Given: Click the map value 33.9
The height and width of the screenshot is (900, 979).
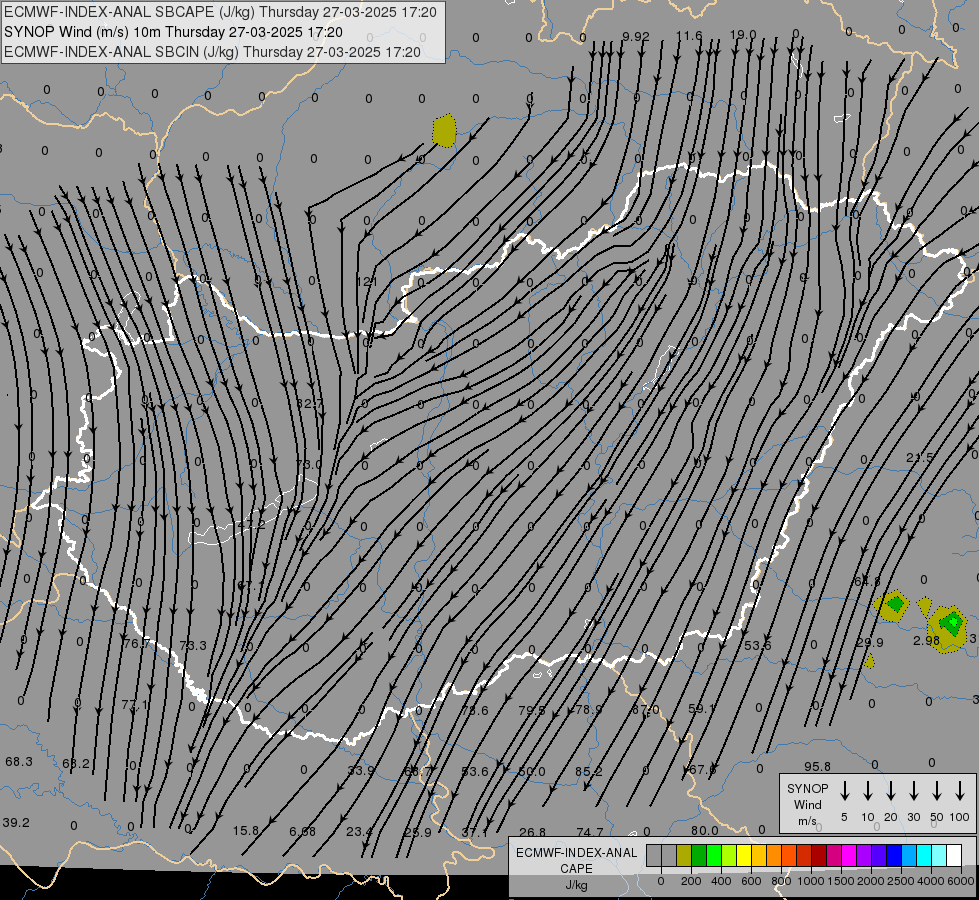Looking at the screenshot, I should [361, 770].
